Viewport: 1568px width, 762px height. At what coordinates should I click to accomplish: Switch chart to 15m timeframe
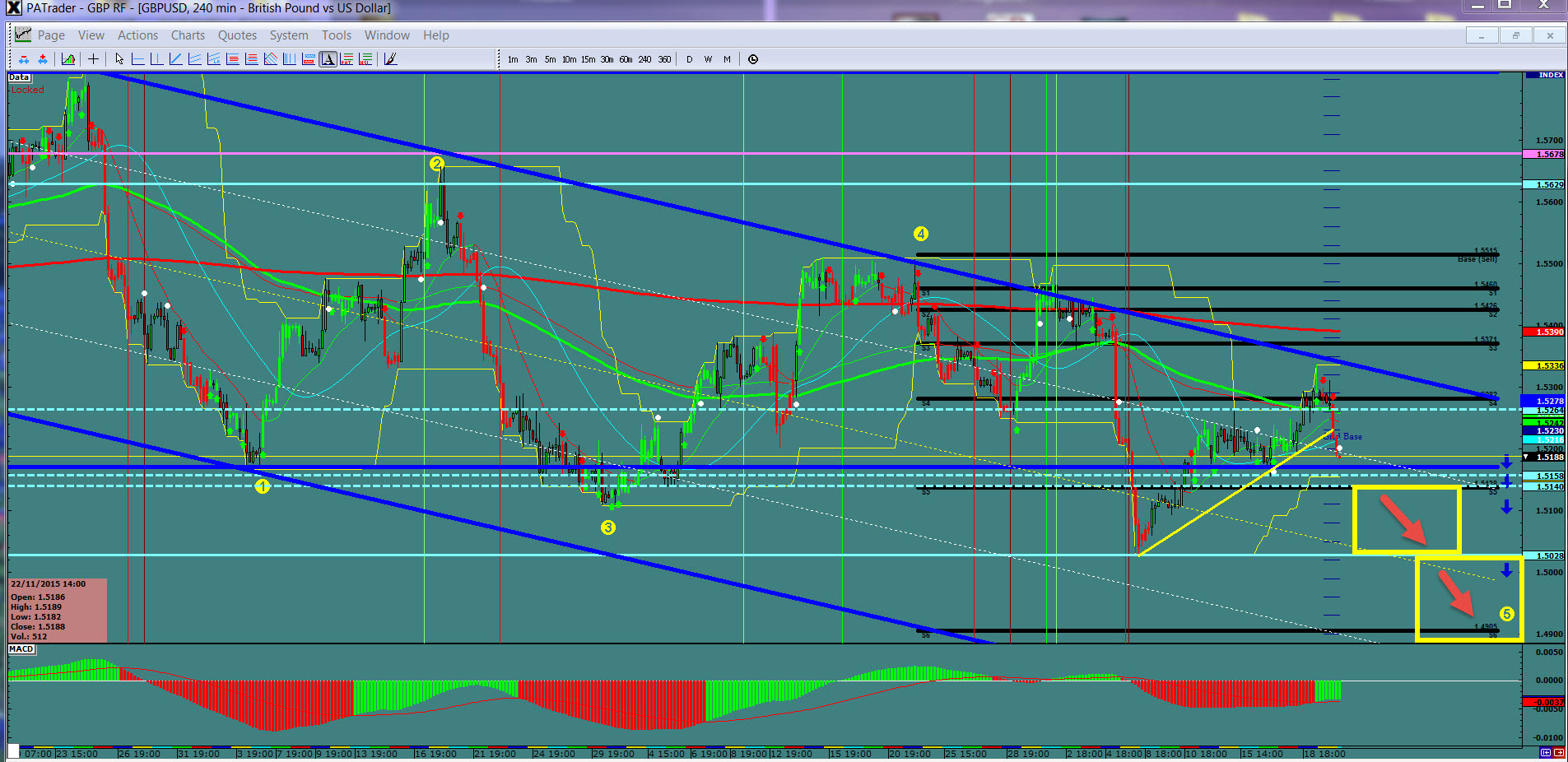click(x=588, y=59)
